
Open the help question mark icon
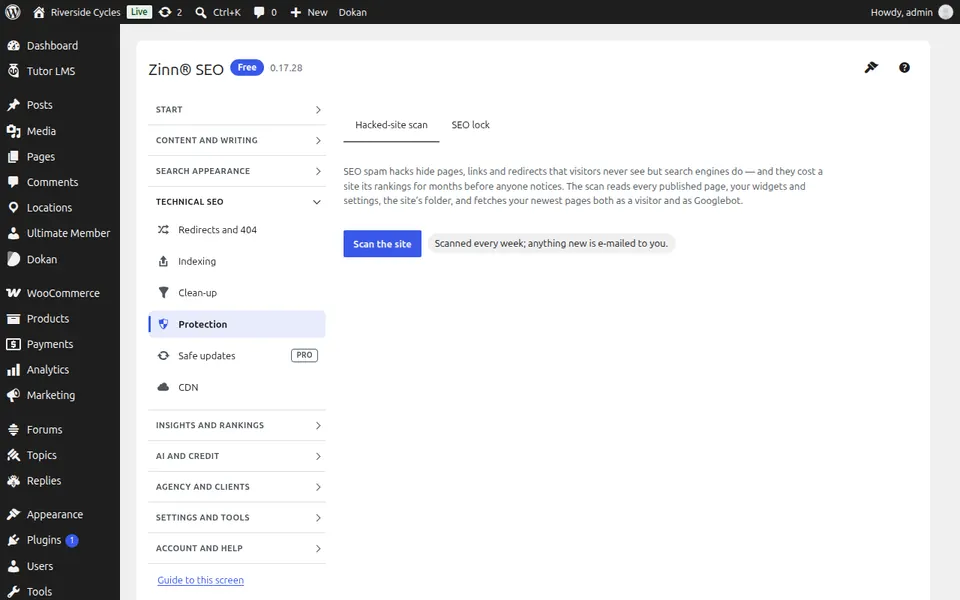tap(904, 67)
